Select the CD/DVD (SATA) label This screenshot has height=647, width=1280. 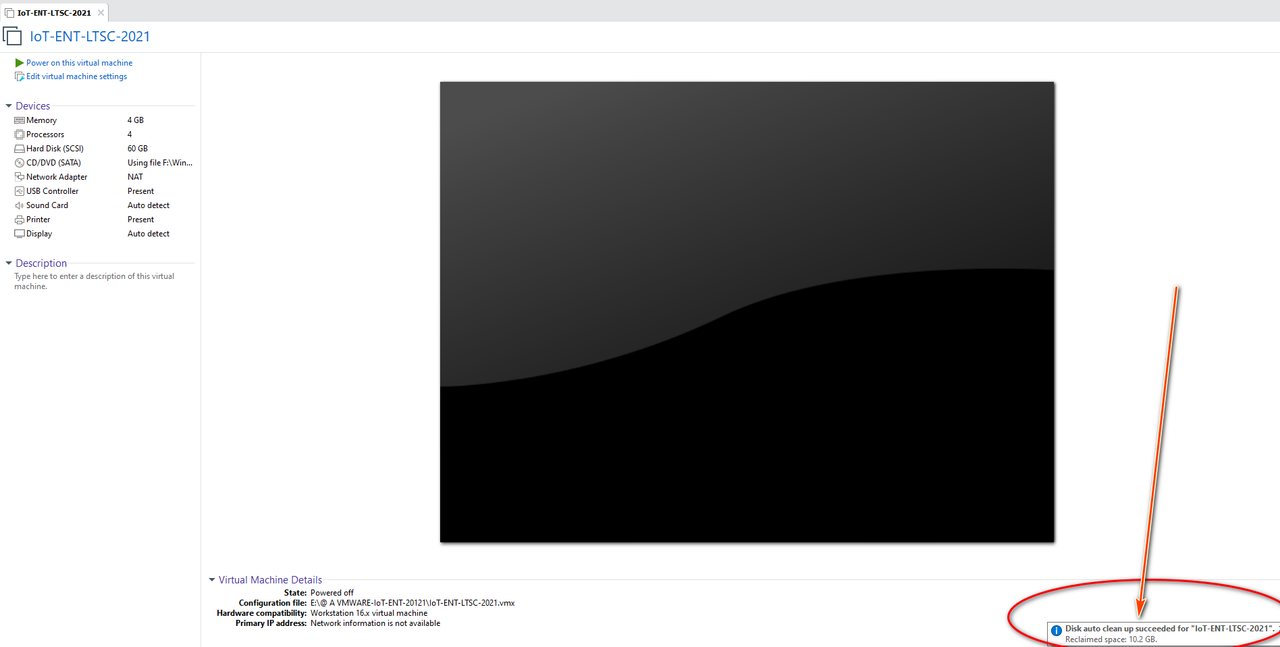click(x=54, y=162)
